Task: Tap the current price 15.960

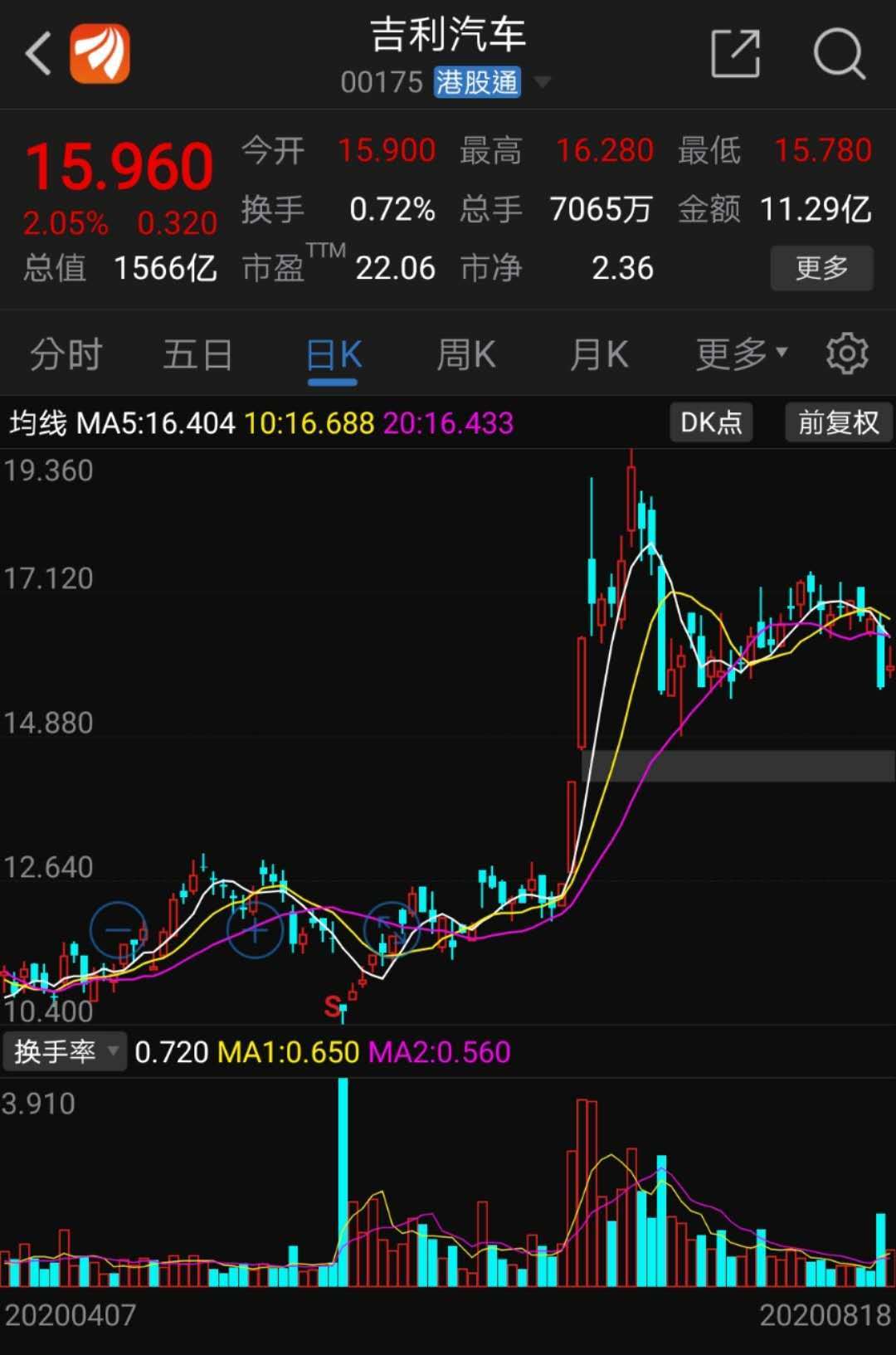Action: click(x=119, y=167)
